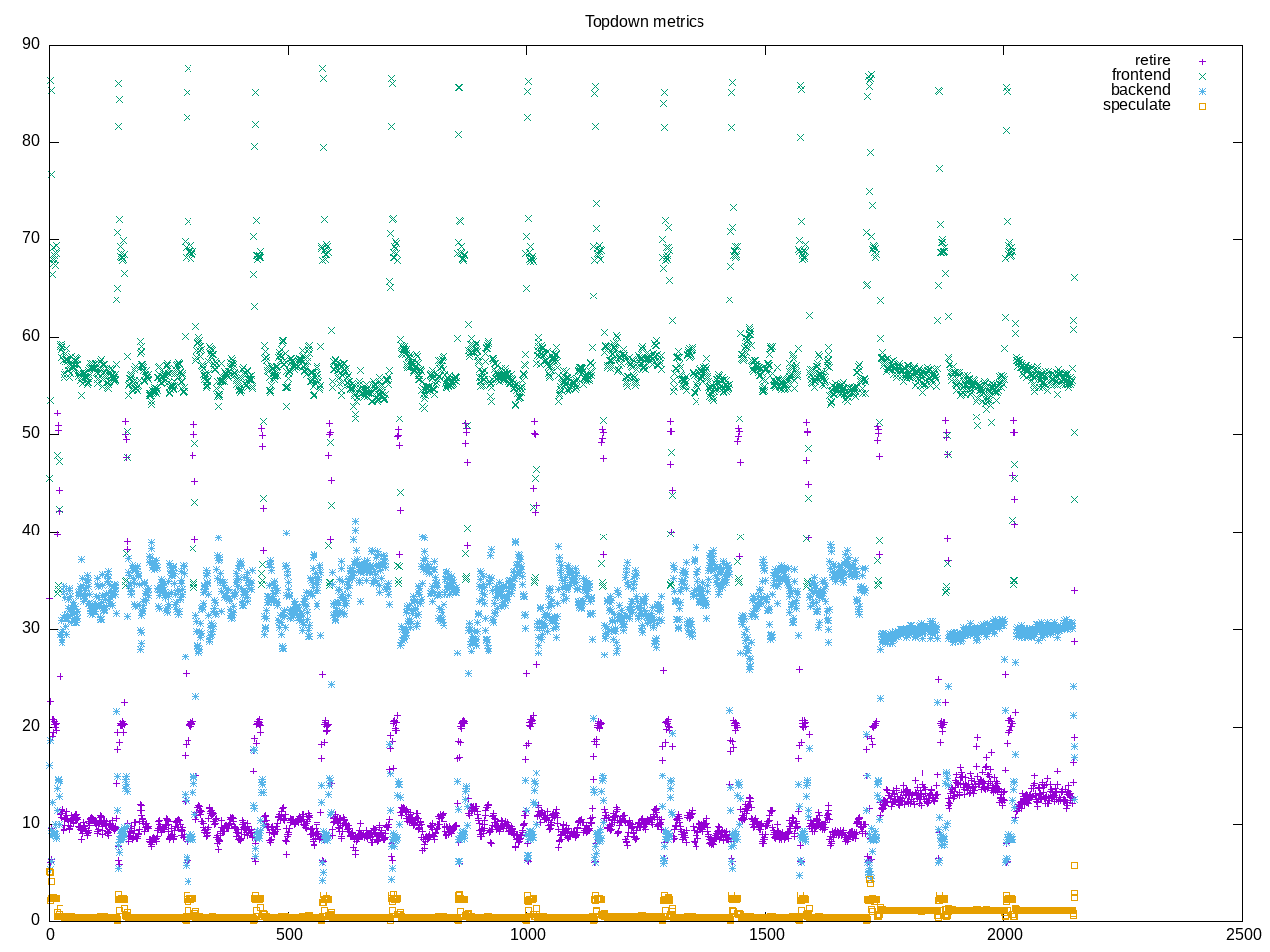Click the blue asterisk marker beside backend
Image resolution: width=1270 pixels, height=952 pixels.
(x=1202, y=91)
